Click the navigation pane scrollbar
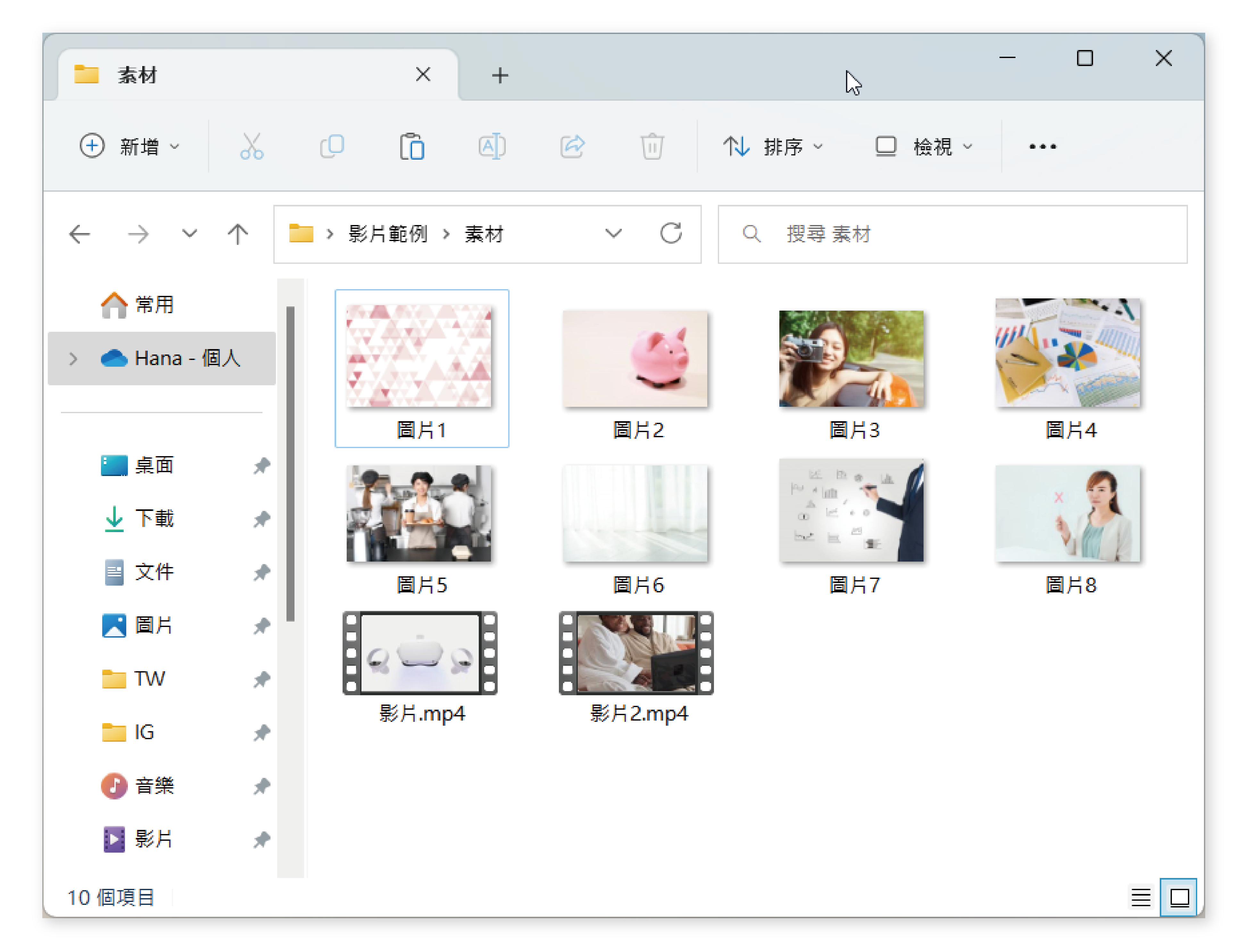Image resolution: width=1244 pixels, height=952 pixels. (x=291, y=463)
